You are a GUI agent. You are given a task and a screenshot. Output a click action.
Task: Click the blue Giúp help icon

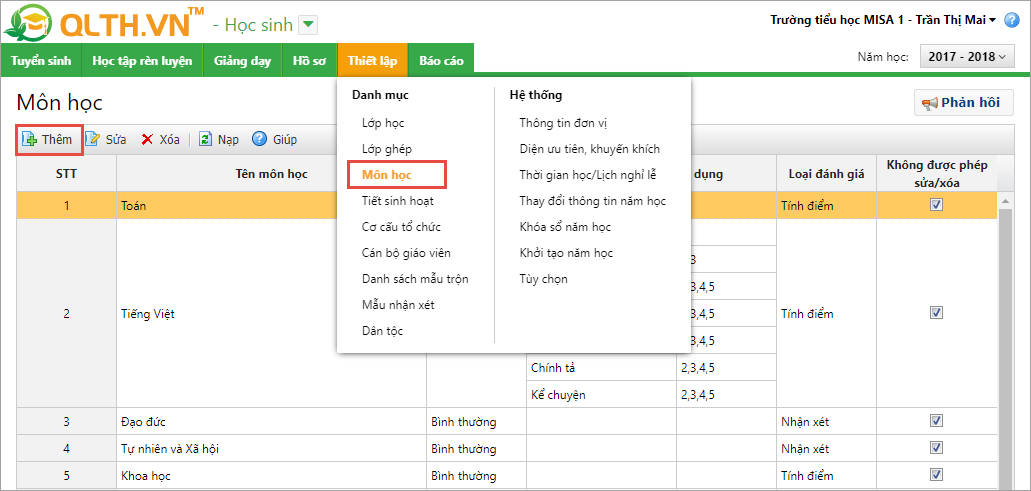tap(259, 139)
